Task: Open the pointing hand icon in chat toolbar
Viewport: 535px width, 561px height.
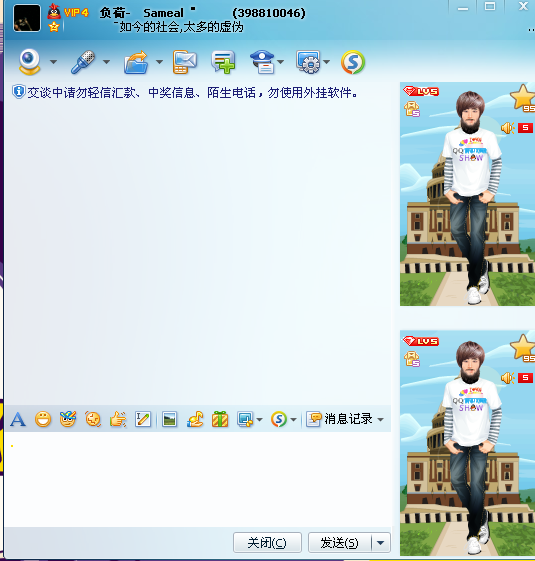Action: pos(118,419)
